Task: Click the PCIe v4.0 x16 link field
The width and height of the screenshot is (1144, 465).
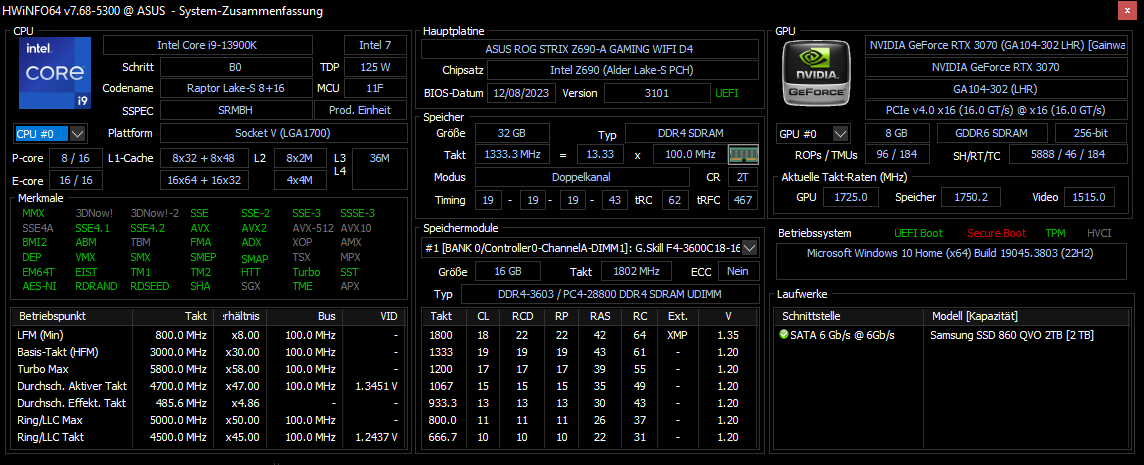Action: [995, 110]
